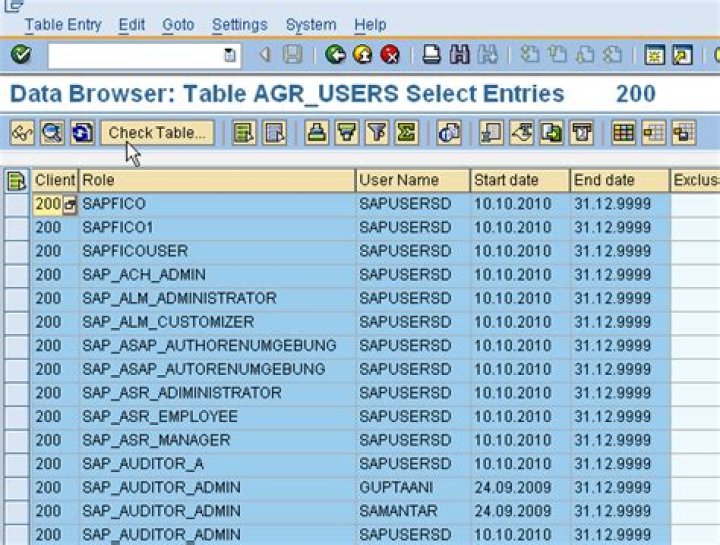
Task: Sort descending using the toolbar icon
Action: click(347, 133)
